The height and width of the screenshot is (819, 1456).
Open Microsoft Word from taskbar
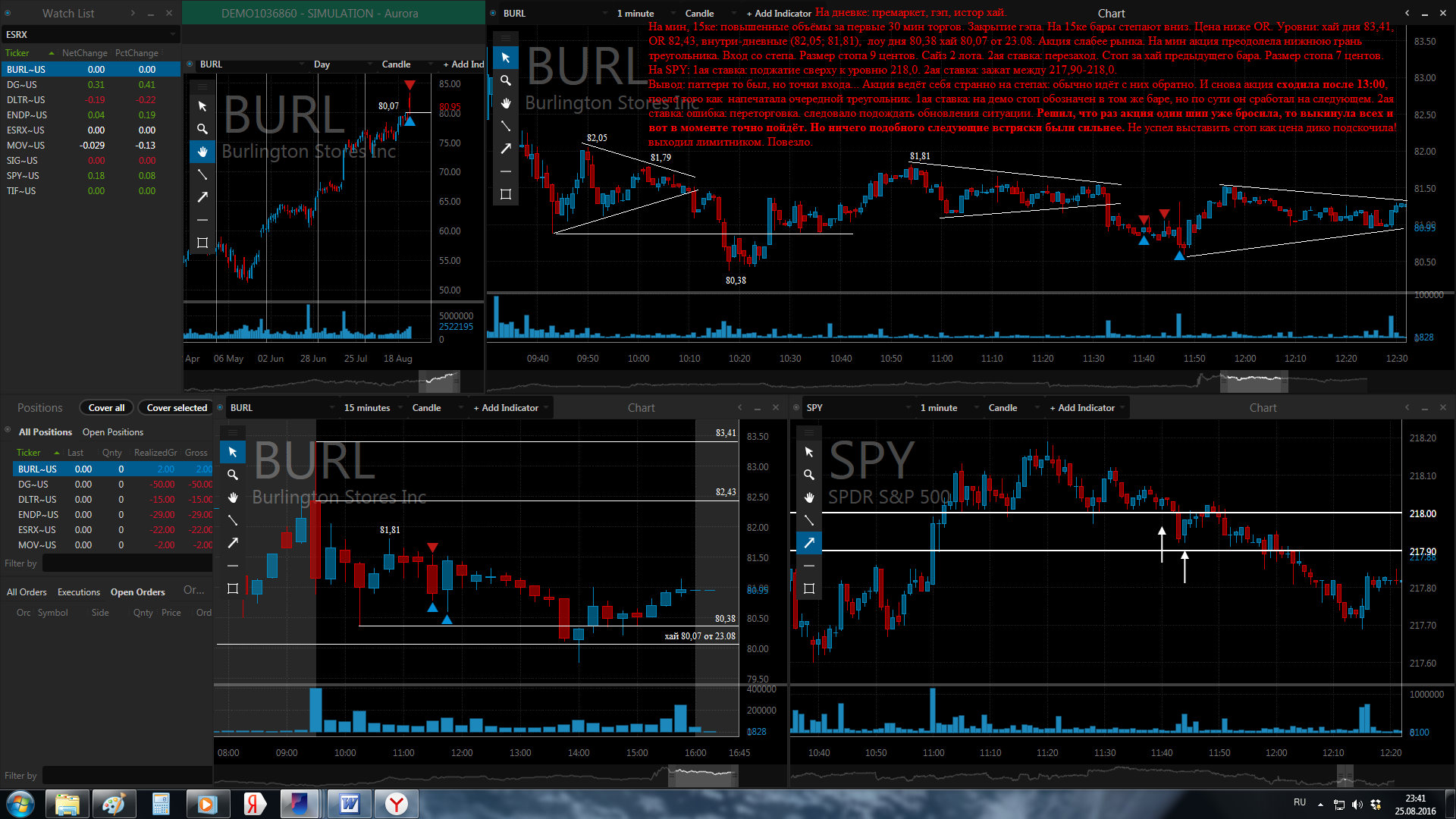tap(350, 804)
